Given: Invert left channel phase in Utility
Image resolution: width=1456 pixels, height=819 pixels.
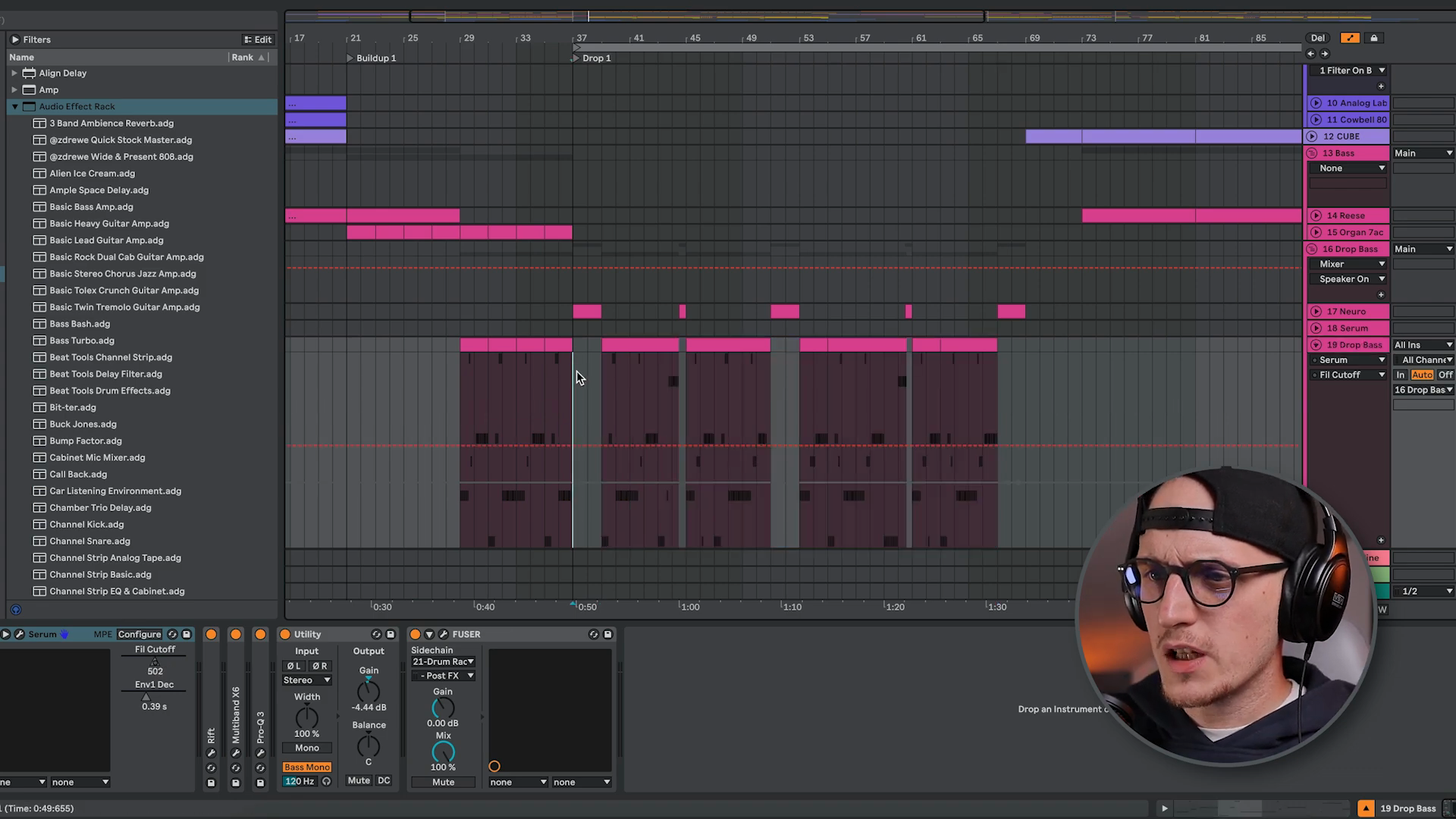Looking at the screenshot, I should click(293, 666).
